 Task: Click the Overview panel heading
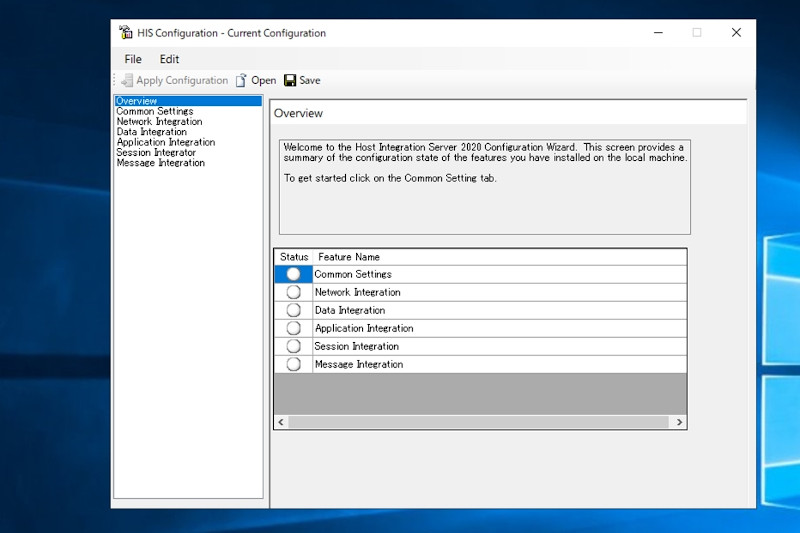(x=298, y=113)
